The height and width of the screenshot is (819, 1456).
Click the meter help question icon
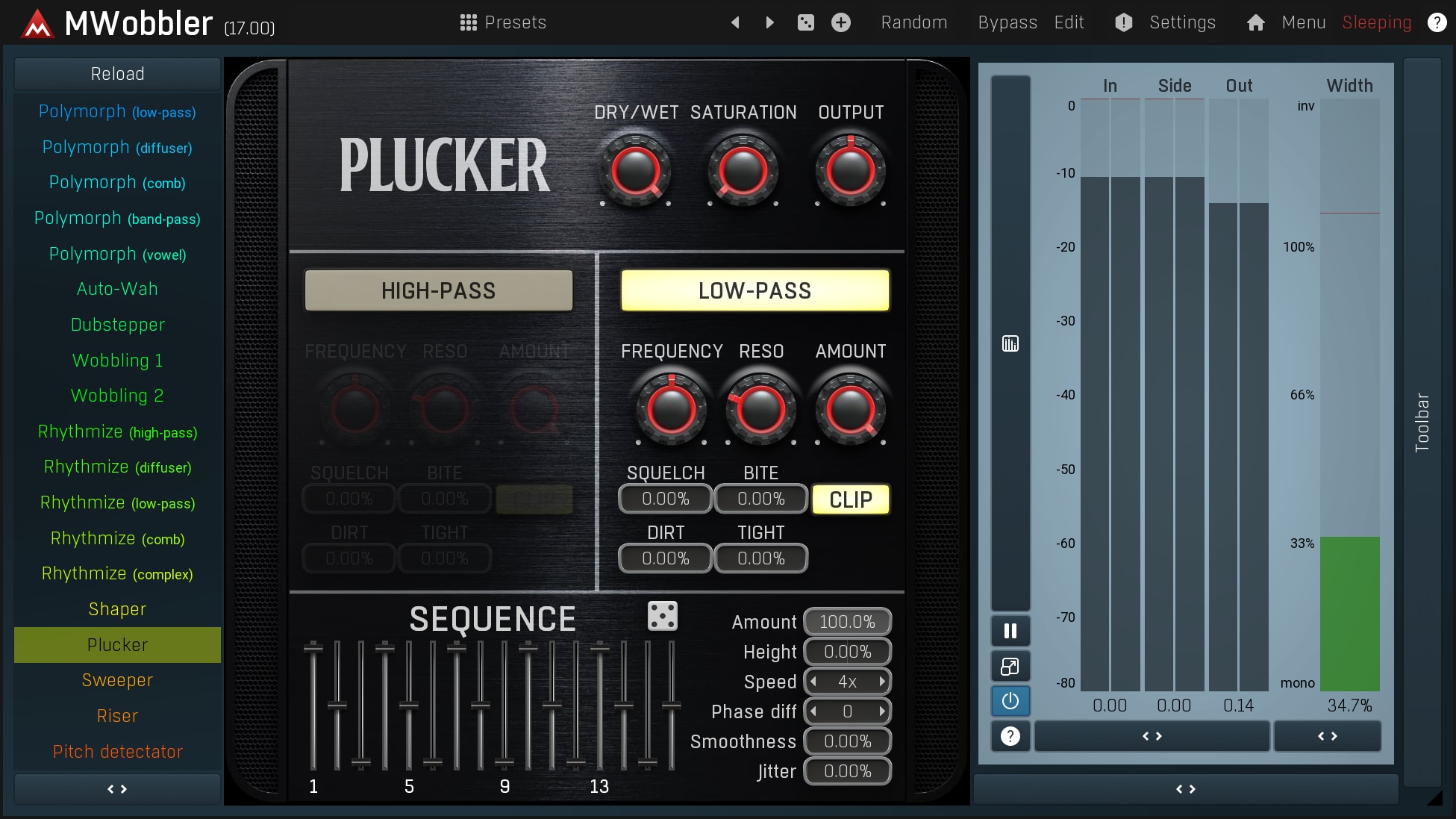pyautogui.click(x=1010, y=736)
